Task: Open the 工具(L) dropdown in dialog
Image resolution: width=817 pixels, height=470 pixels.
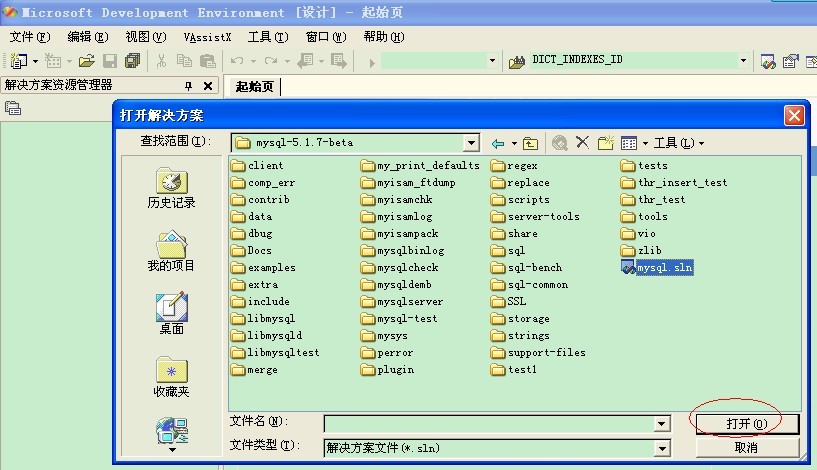Action: coord(679,143)
